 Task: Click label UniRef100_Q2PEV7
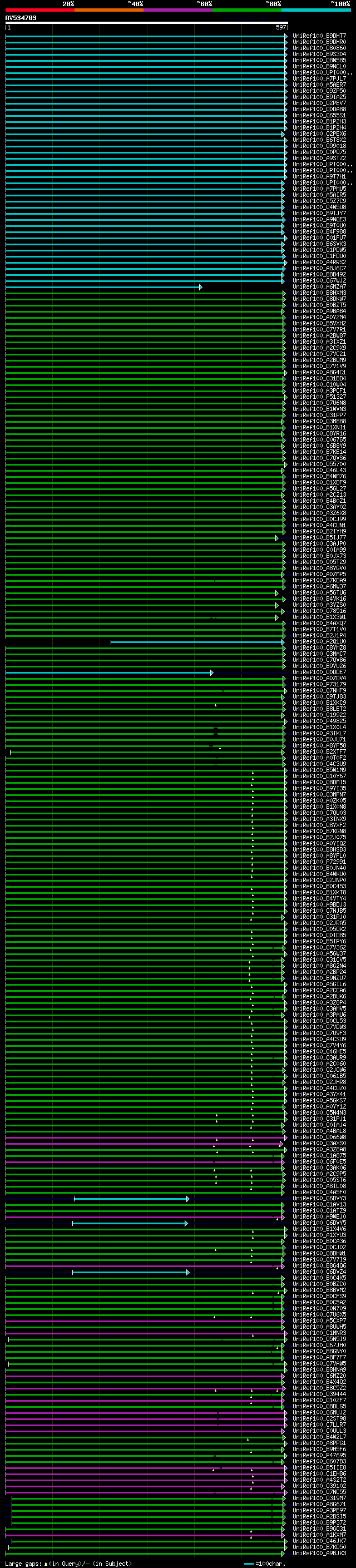pyautogui.click(x=319, y=103)
